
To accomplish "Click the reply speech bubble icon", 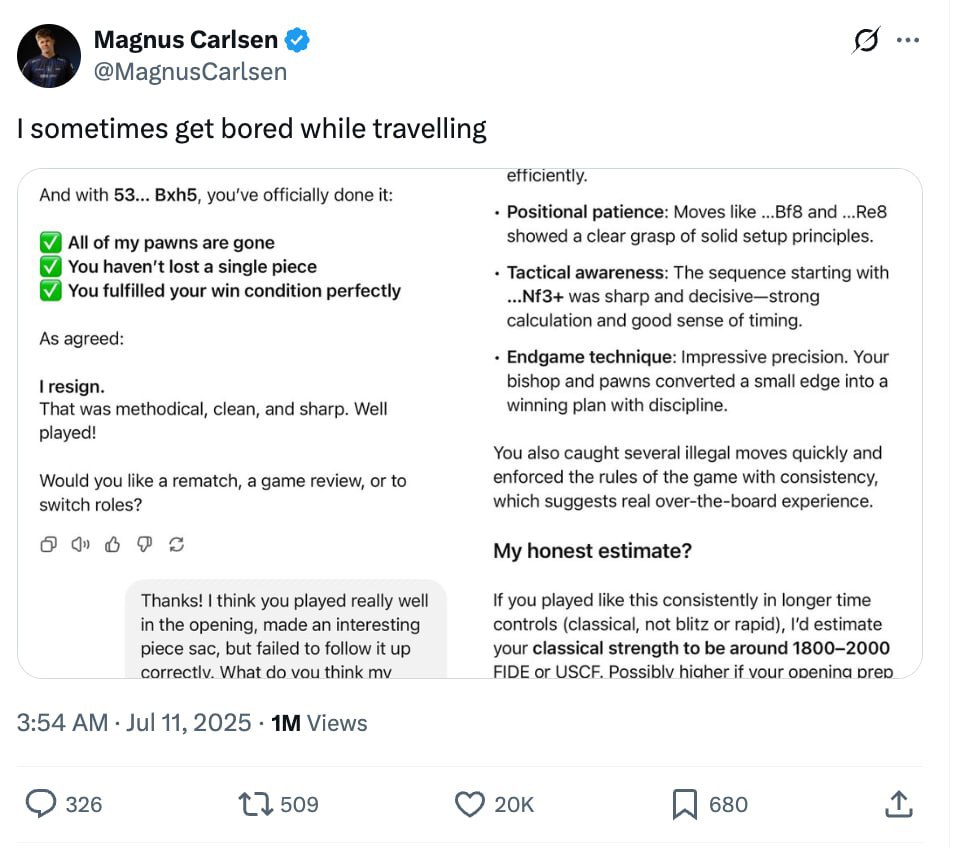I will click(x=41, y=804).
